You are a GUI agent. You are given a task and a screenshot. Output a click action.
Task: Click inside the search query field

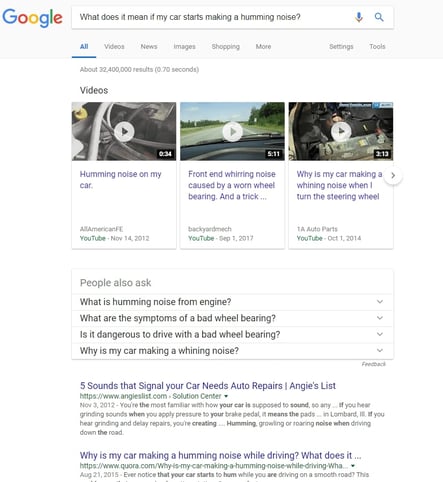coord(213,17)
